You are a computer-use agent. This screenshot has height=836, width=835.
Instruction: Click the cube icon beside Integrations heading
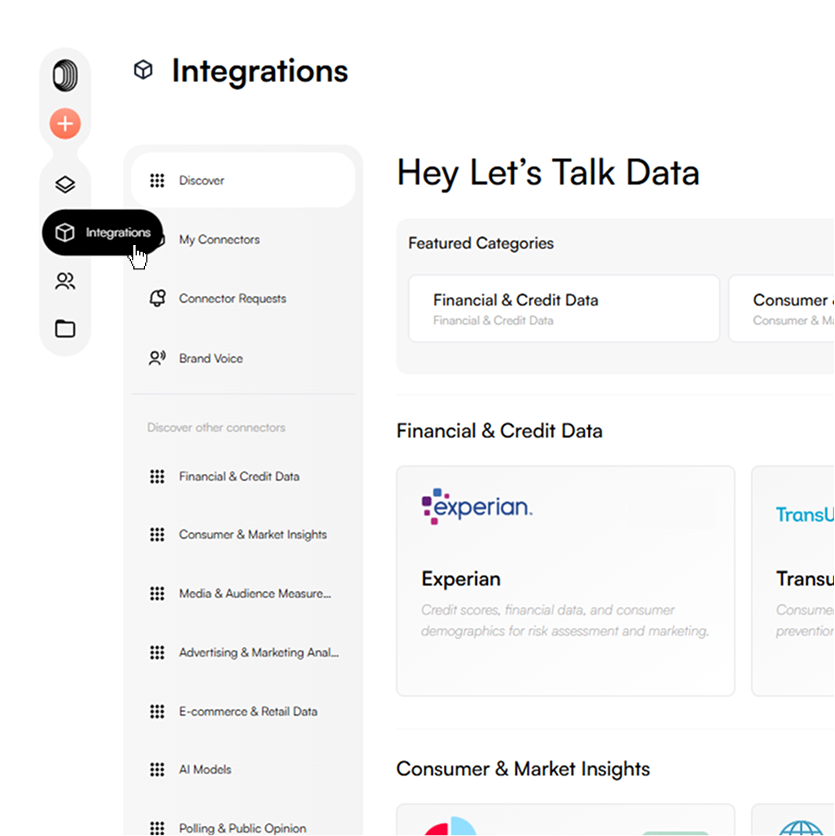[143, 70]
